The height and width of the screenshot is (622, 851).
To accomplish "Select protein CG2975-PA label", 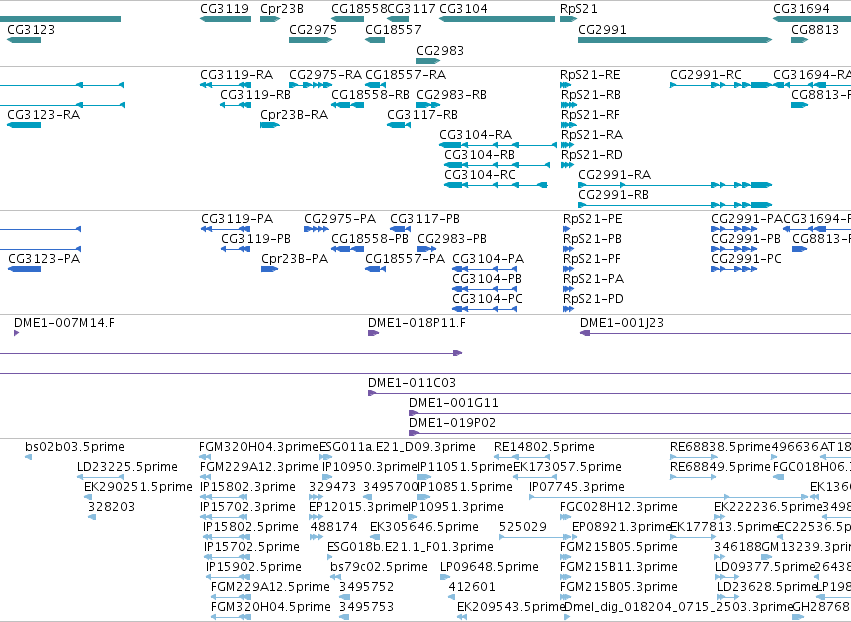I will click(340, 219).
